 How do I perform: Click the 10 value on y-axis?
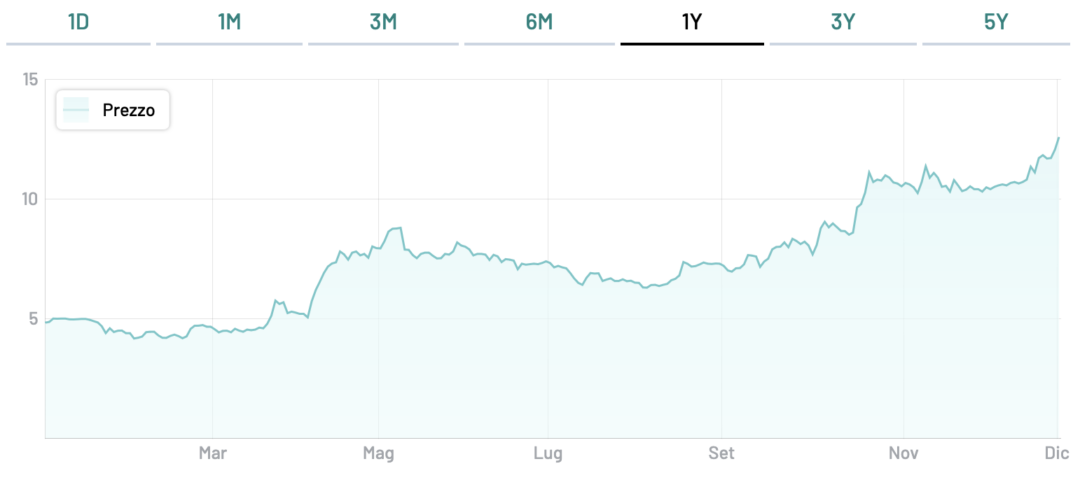pyautogui.click(x=29, y=199)
